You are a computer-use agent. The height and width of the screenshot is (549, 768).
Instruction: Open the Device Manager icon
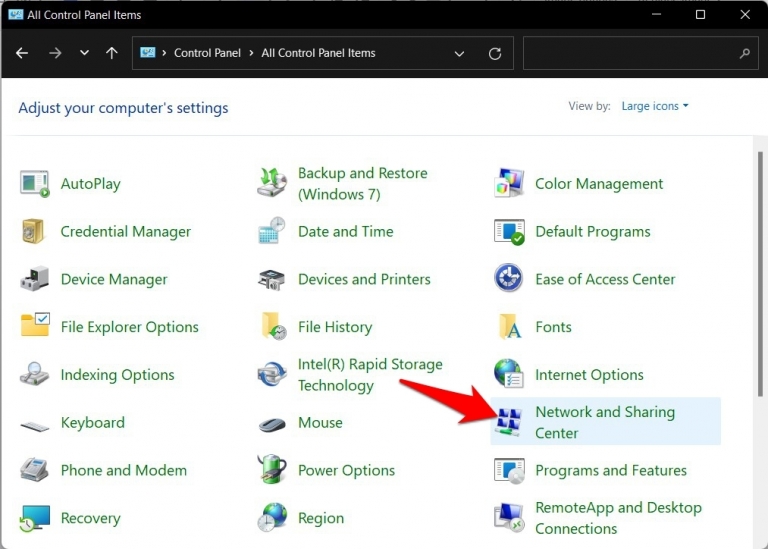pyautogui.click(x=34, y=279)
